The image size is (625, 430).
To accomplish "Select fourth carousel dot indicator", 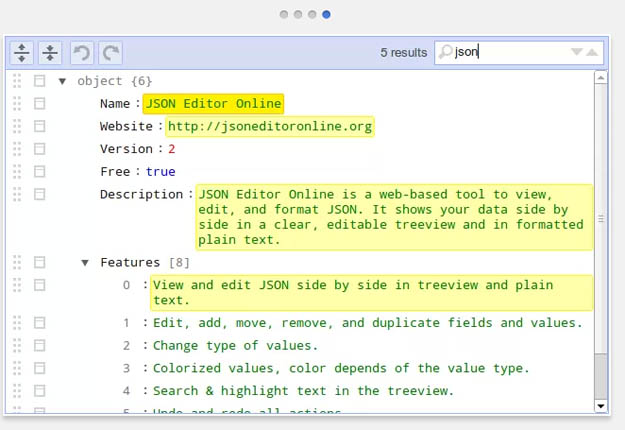I will tap(326, 15).
